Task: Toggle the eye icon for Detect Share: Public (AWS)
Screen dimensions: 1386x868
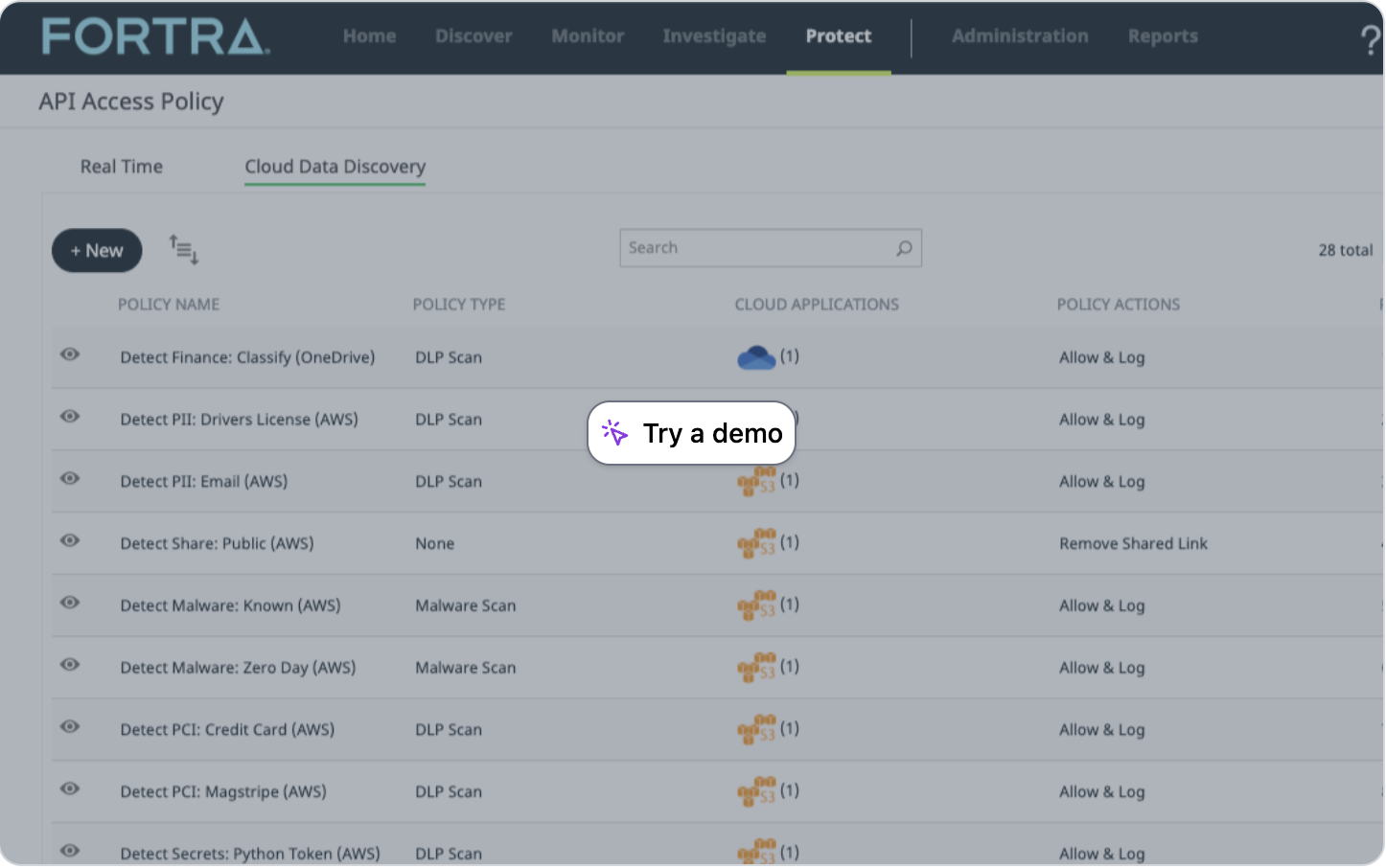Action: point(70,540)
